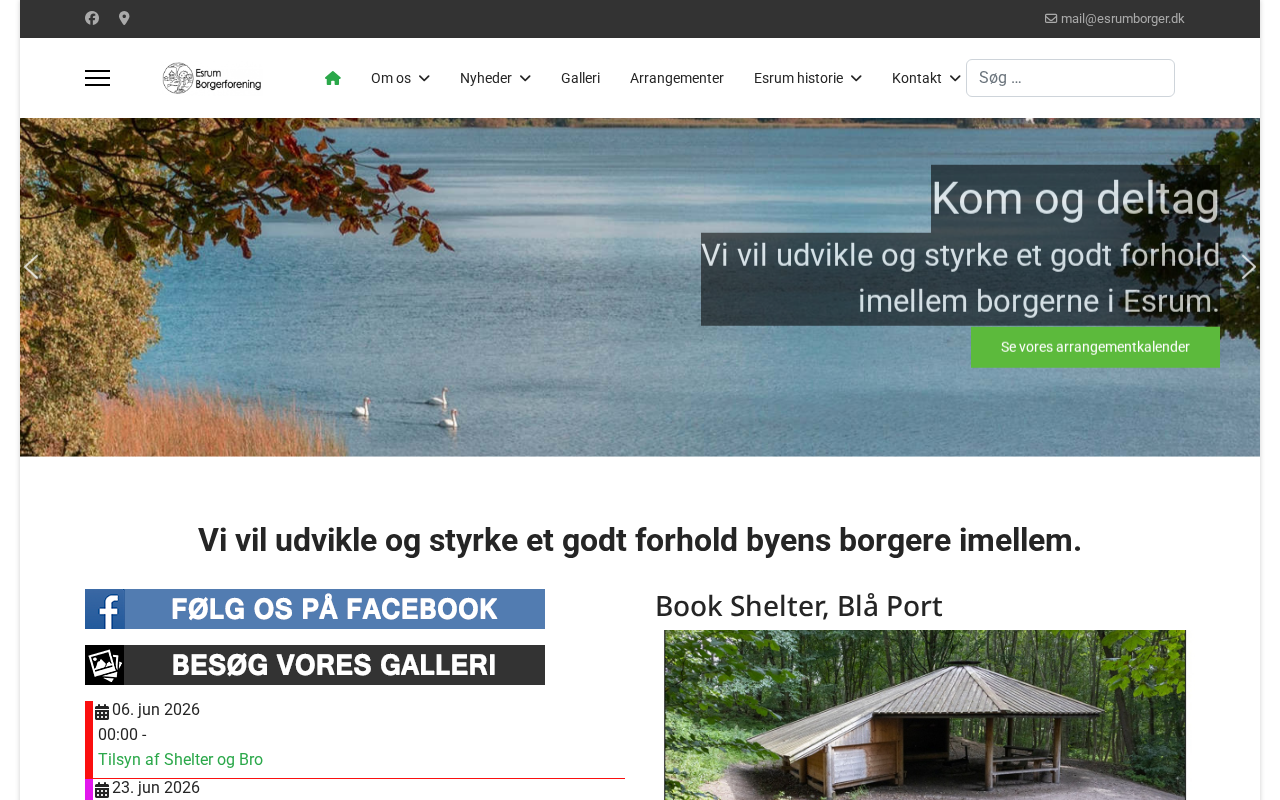Show previous slide with left arrow
This screenshot has width=1280, height=800.
pos(31,267)
